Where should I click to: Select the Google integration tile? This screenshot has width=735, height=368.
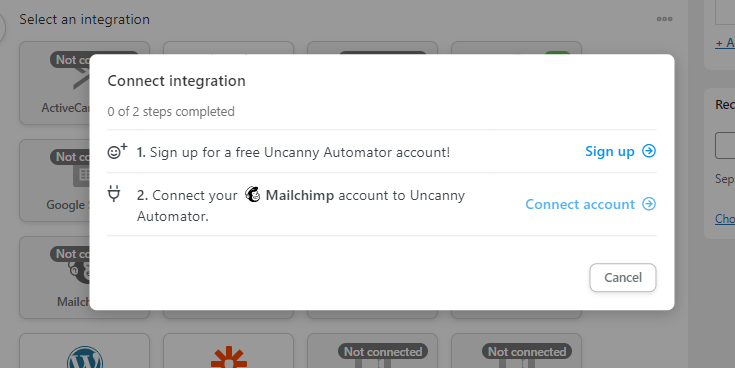tap(54, 180)
